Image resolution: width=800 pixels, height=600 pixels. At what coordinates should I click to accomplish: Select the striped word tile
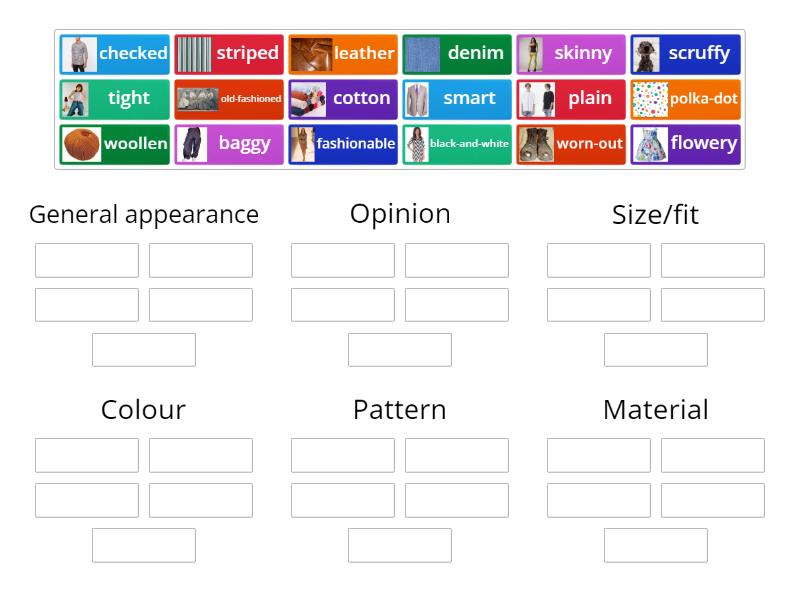pos(228,53)
